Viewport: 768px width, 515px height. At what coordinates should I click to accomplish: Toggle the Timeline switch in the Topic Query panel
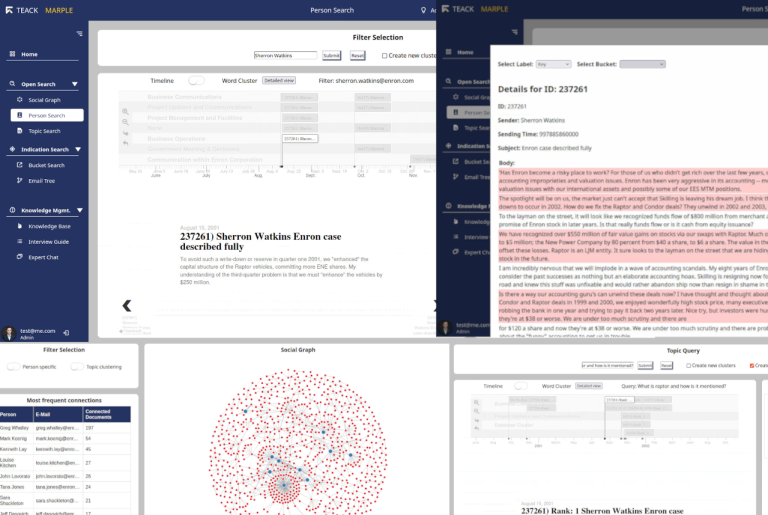[521, 386]
